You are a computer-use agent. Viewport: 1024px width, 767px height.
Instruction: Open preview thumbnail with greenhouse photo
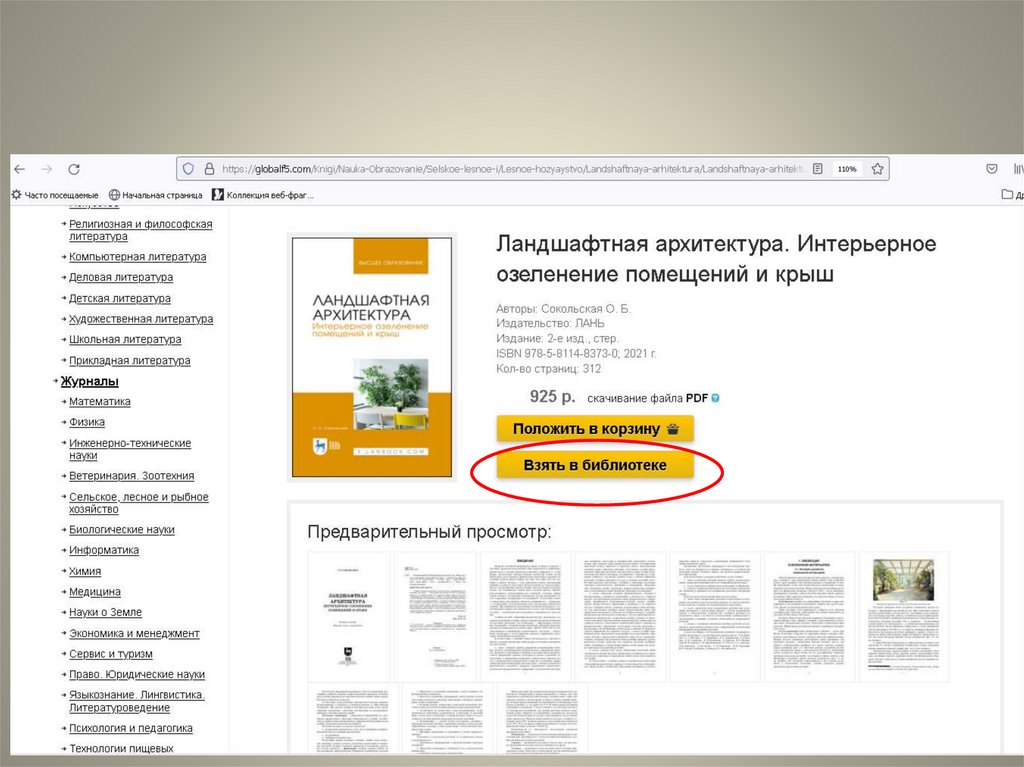coord(904,617)
